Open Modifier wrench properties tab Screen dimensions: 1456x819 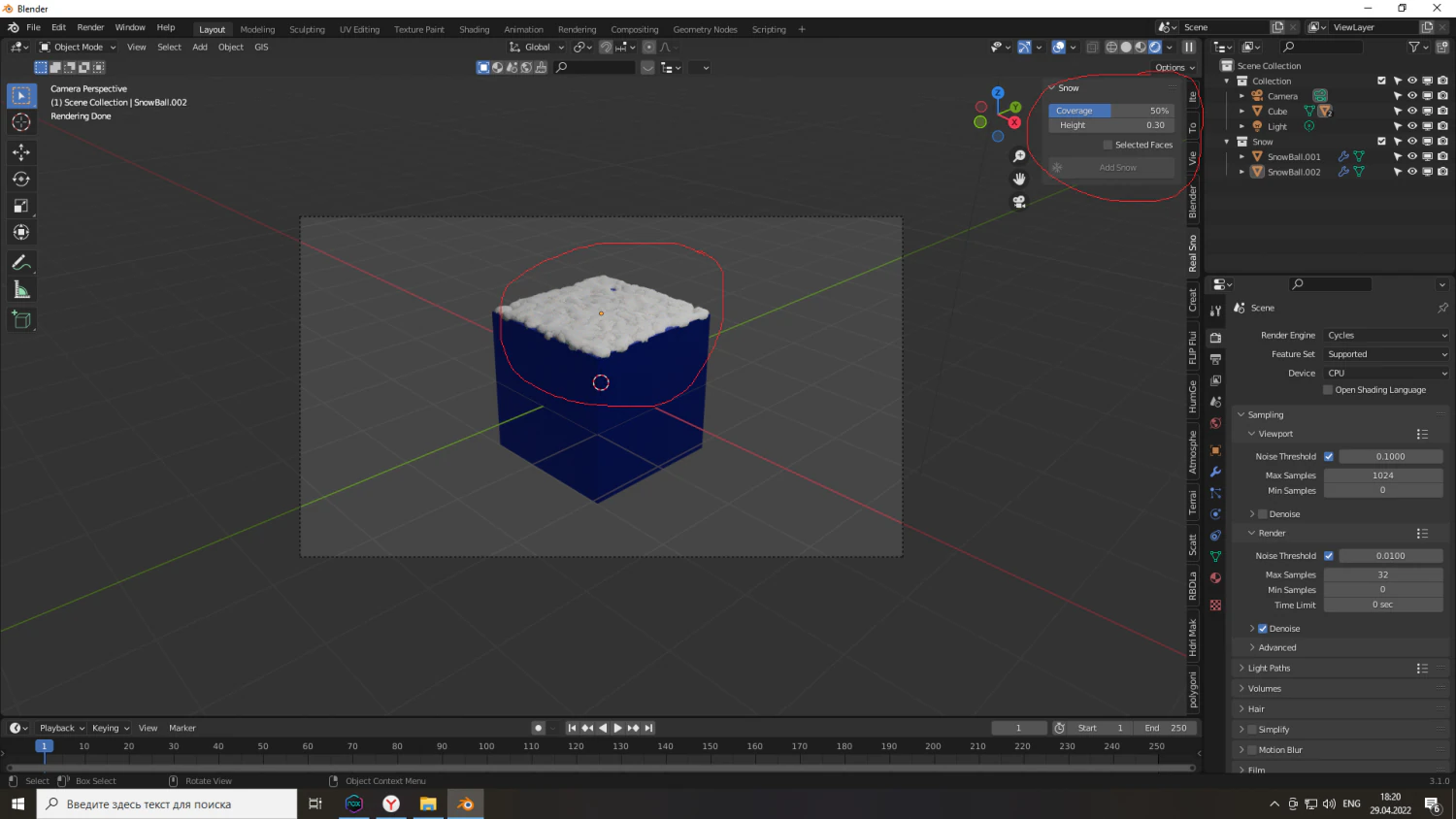pyautogui.click(x=1215, y=472)
